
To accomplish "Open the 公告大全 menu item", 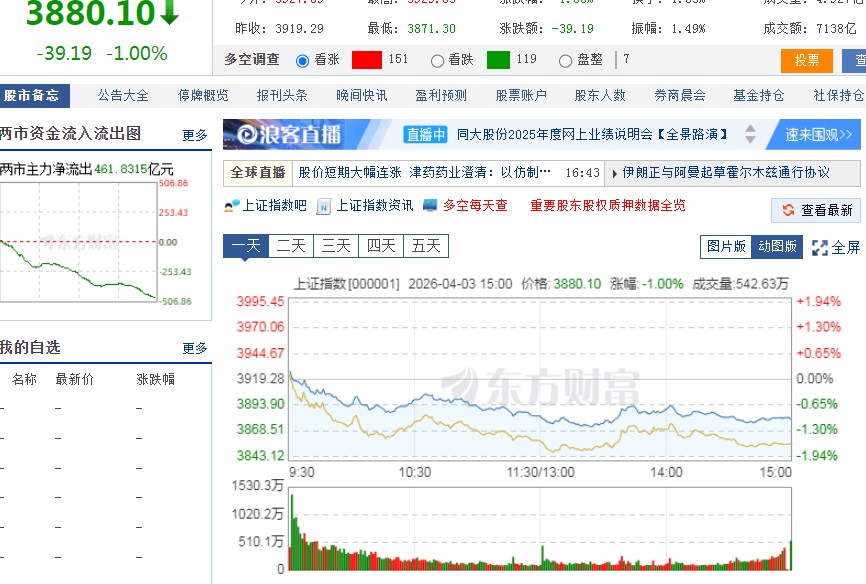I will coord(122,95).
